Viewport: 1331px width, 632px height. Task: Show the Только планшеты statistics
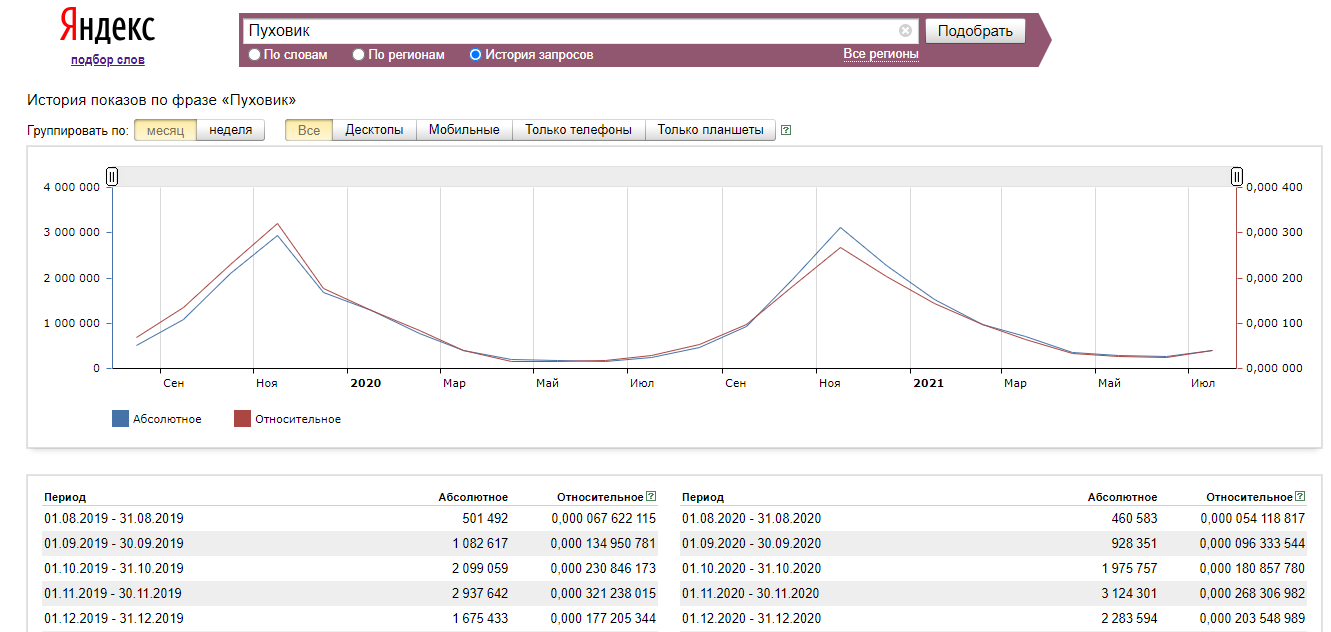point(710,130)
